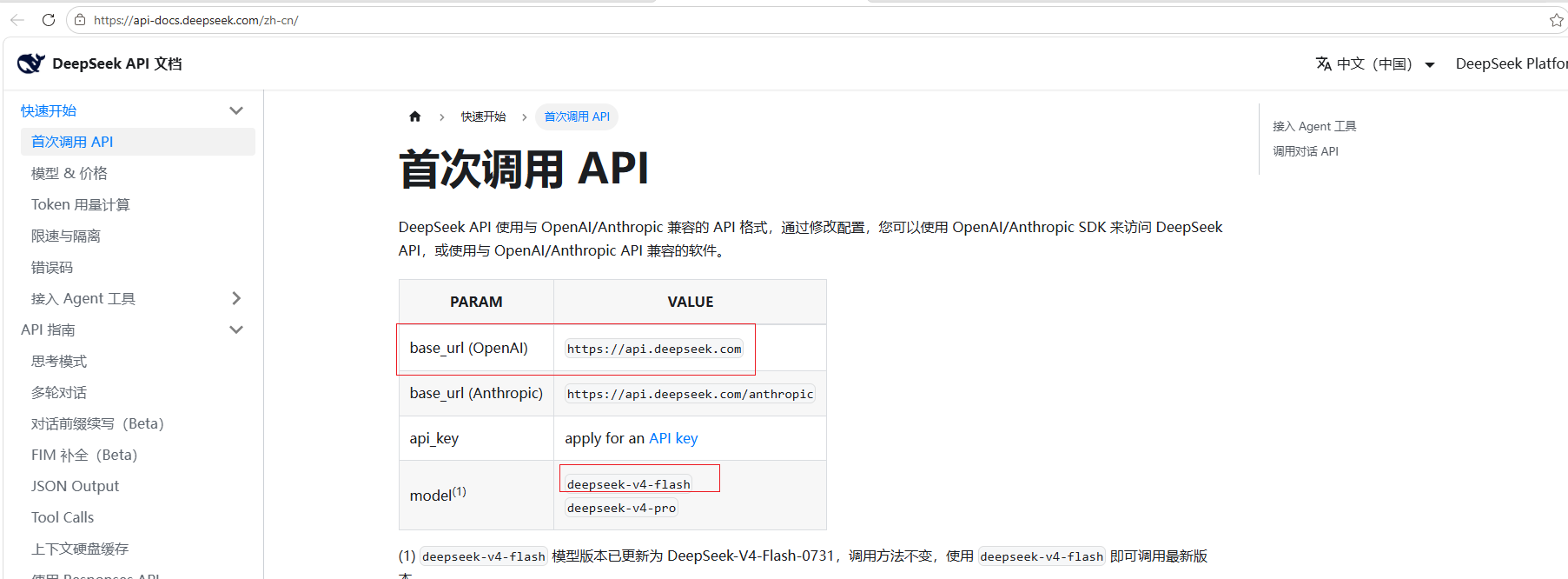Select 首次调用 API in the sidebar
The height and width of the screenshot is (579, 1568).
(x=138, y=142)
